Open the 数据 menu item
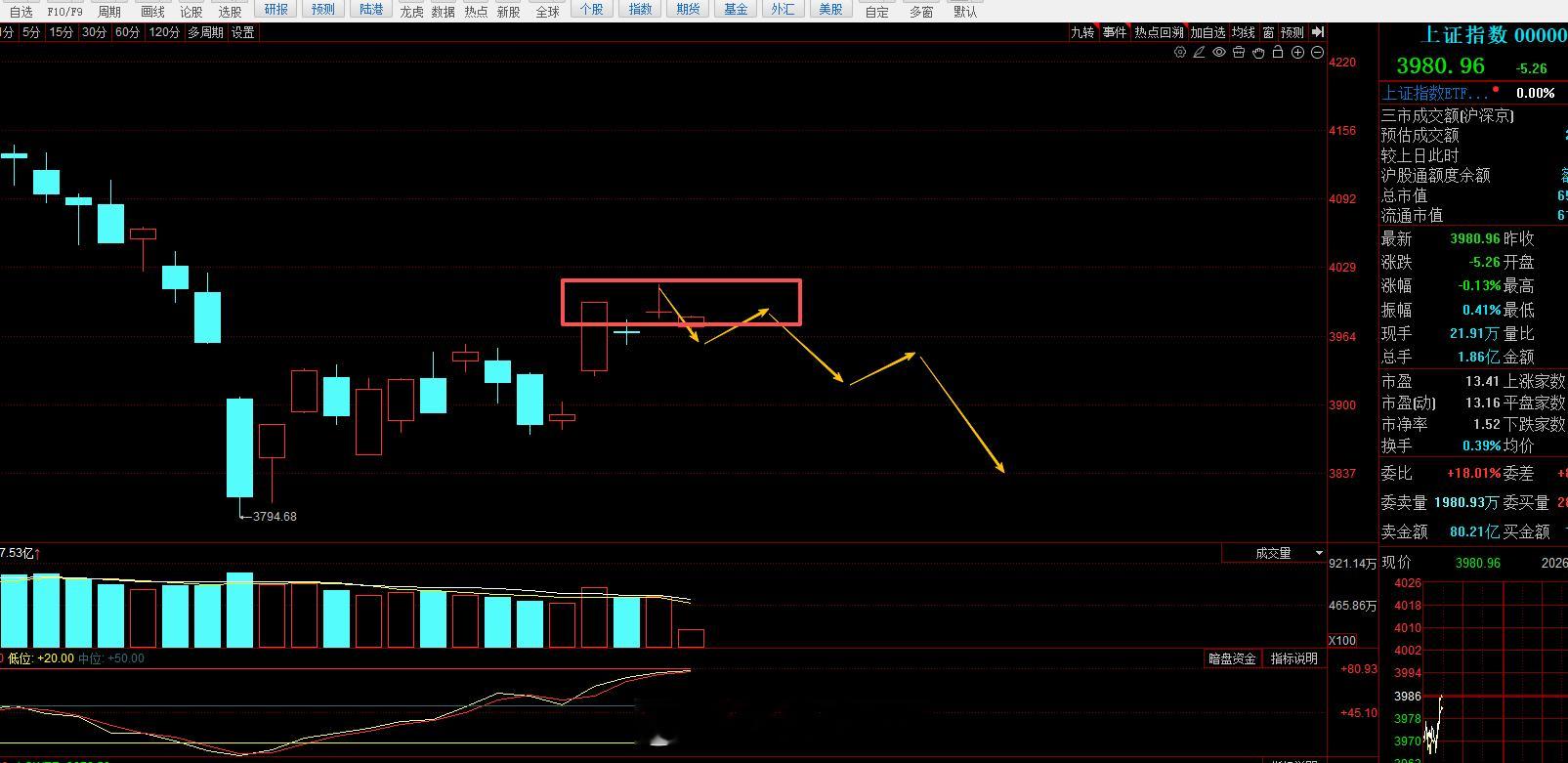Image resolution: width=1568 pixels, height=763 pixels. (444, 12)
